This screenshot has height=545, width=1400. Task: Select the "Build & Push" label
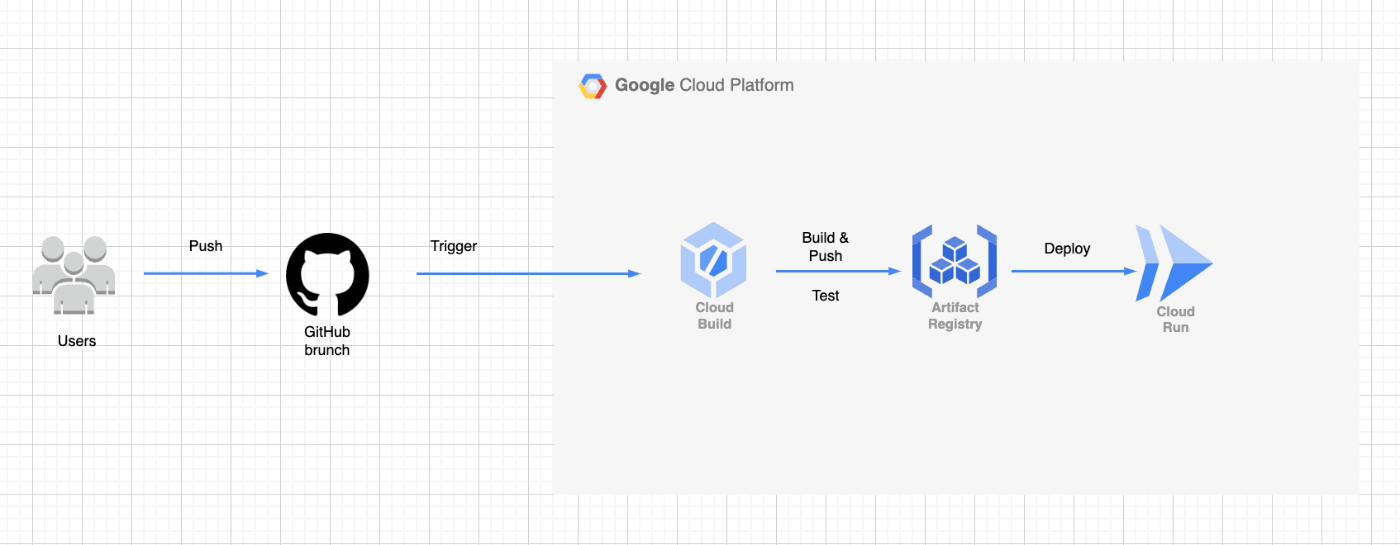coord(825,247)
